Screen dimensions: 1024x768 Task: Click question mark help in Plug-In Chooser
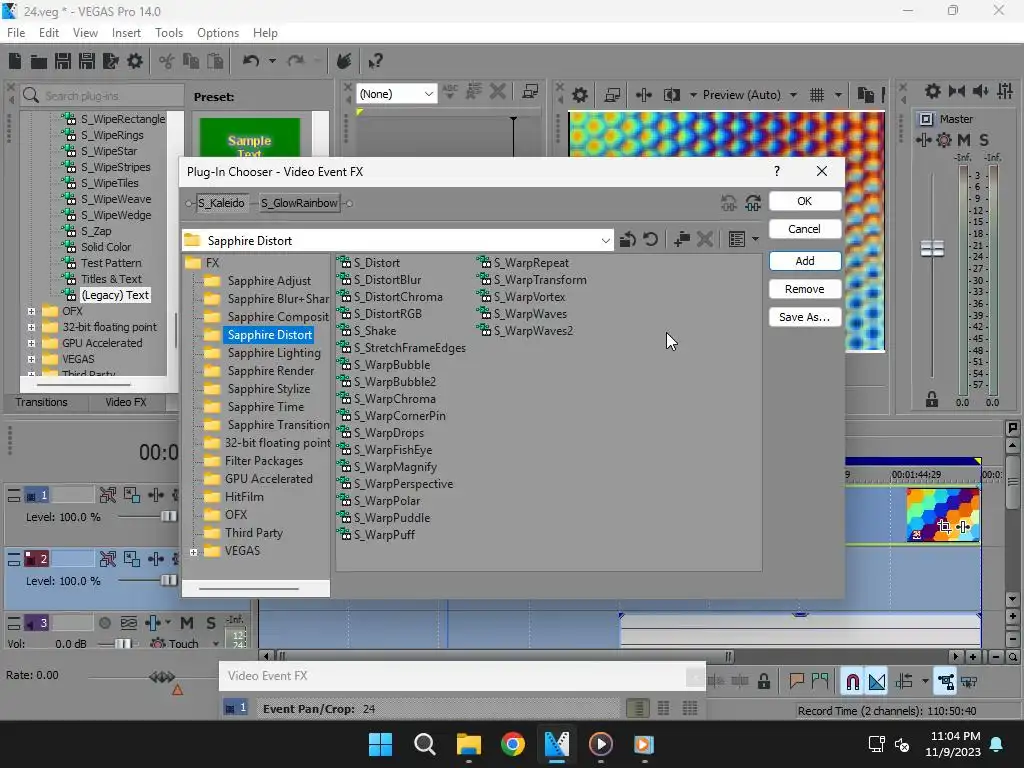coord(776,171)
